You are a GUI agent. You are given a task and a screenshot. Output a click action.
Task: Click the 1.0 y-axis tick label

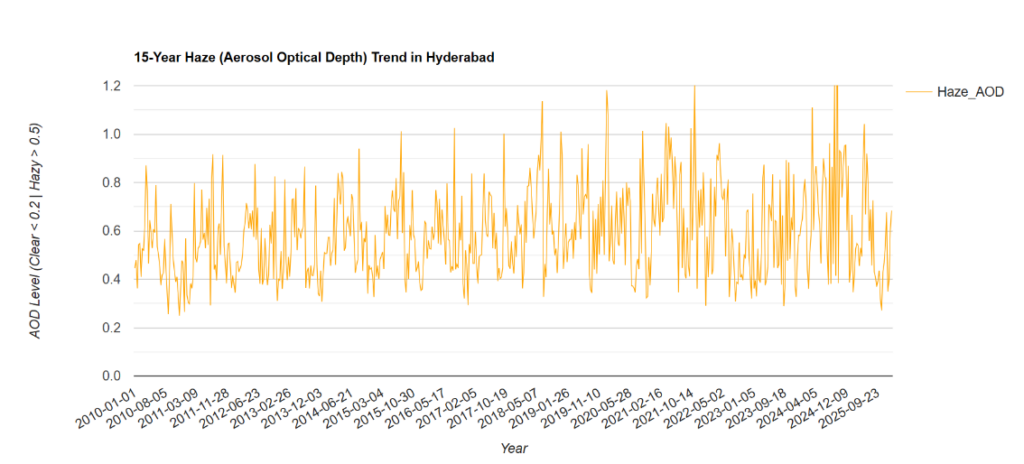tap(109, 134)
